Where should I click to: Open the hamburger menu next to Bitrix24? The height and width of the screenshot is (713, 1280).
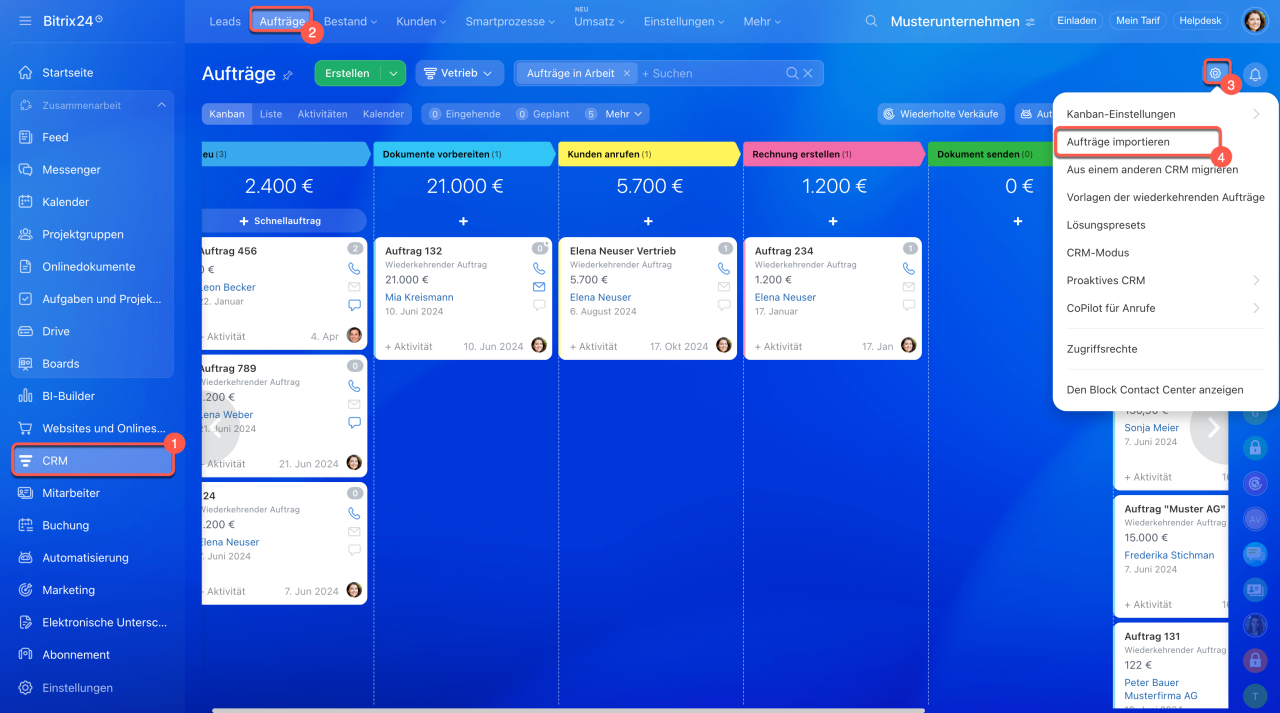25,21
